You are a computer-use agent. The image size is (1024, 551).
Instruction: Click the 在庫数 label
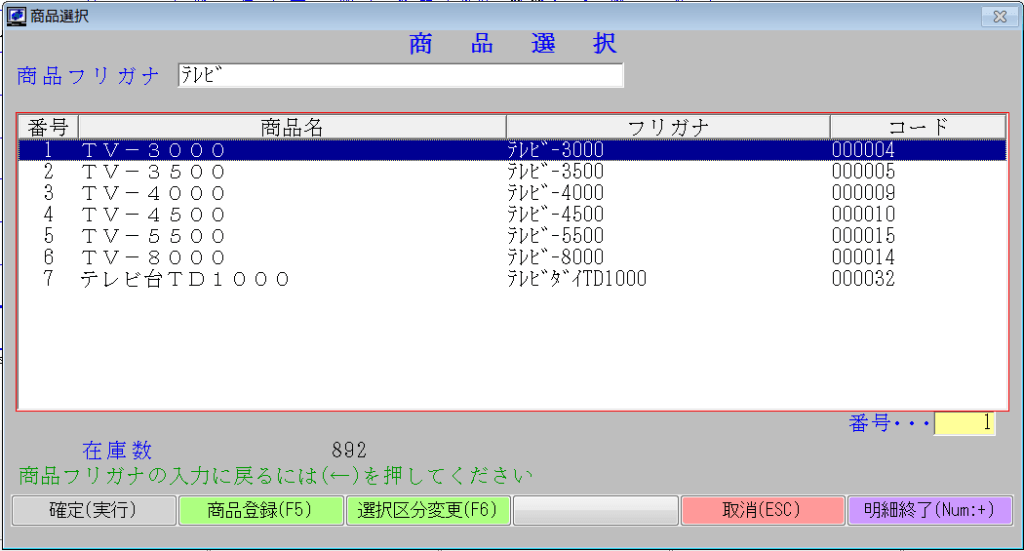pyautogui.click(x=118, y=450)
